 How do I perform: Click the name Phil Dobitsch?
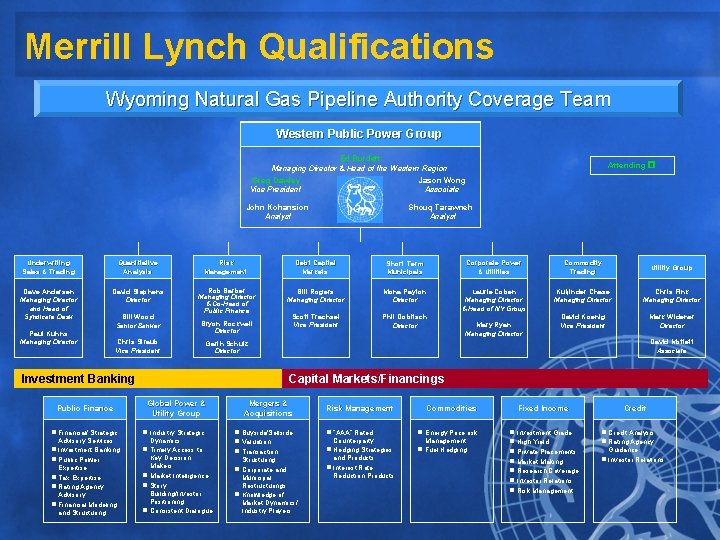coord(405,317)
